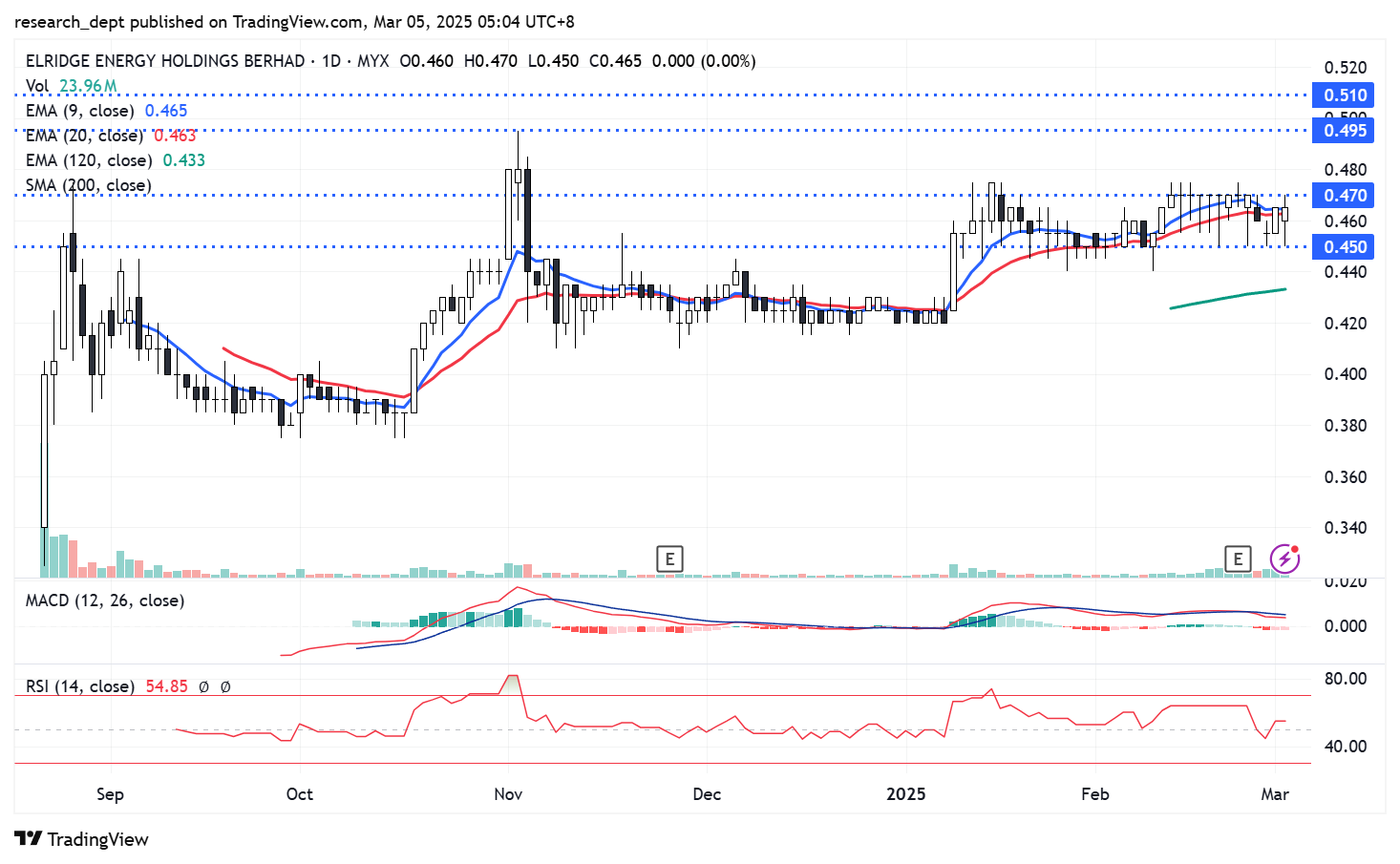This screenshot has height=864, width=1400.
Task: Click the Feb label on time axis
Action: click(x=1095, y=794)
